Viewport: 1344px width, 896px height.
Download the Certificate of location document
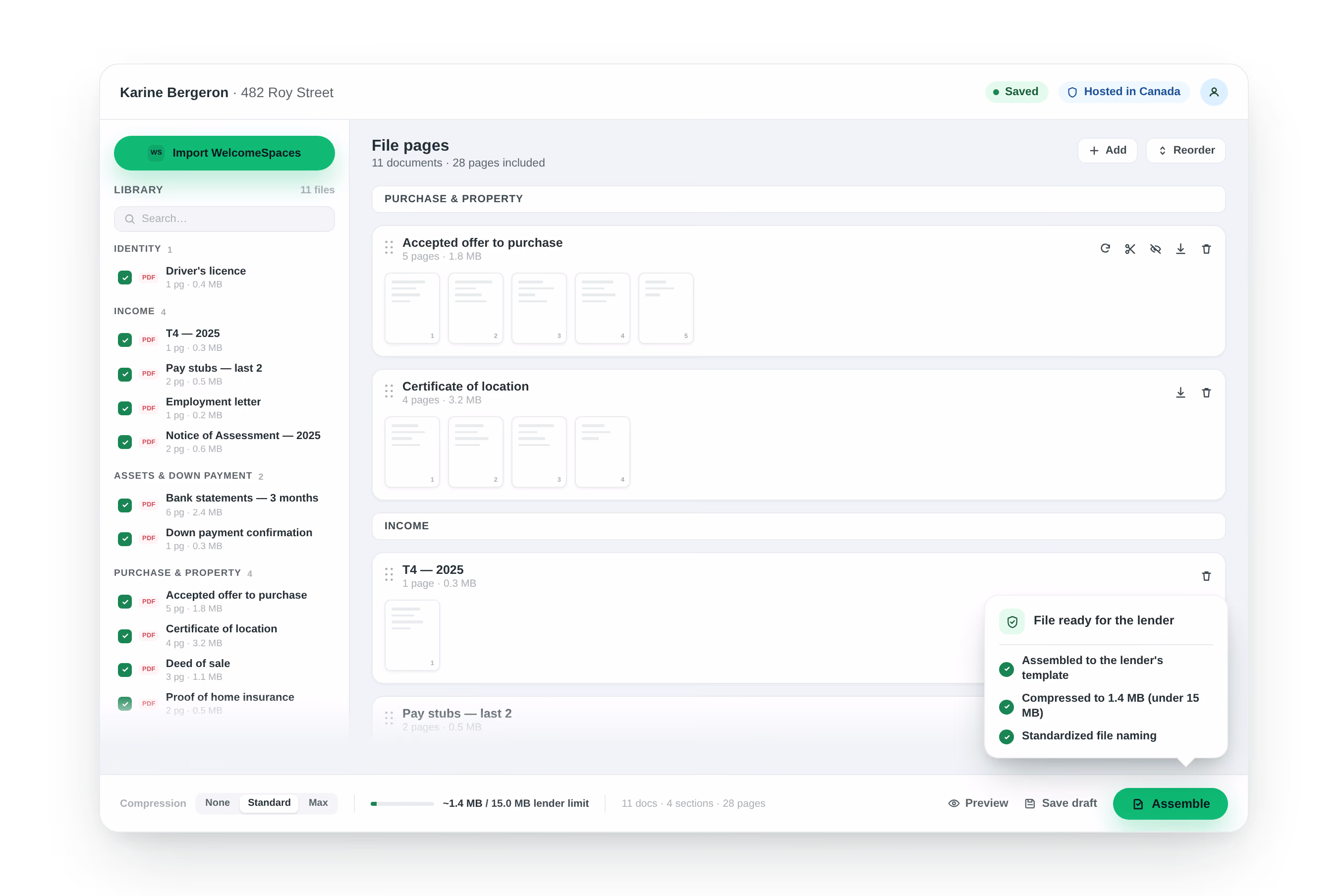[1180, 392]
